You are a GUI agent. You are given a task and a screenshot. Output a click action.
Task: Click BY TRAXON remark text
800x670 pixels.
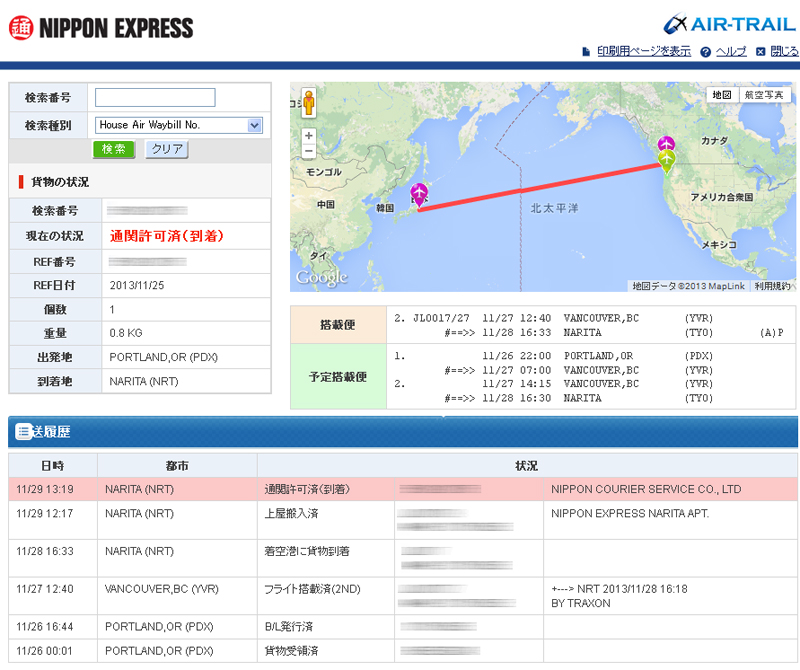[x=581, y=603]
